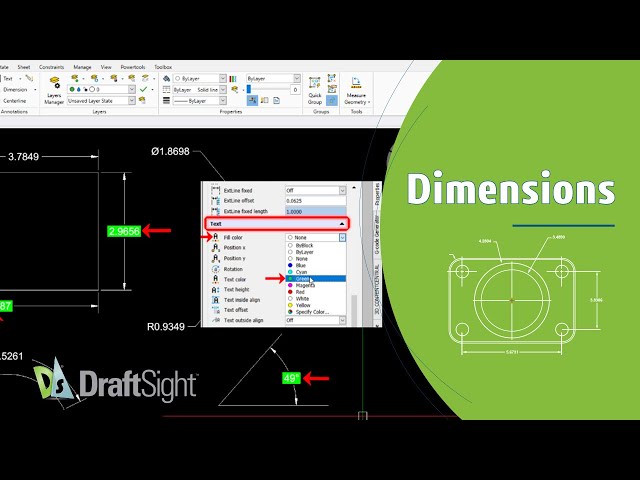This screenshot has width=640, height=480.
Task: Click the Dimension button in Annotations
Action: click(15, 89)
